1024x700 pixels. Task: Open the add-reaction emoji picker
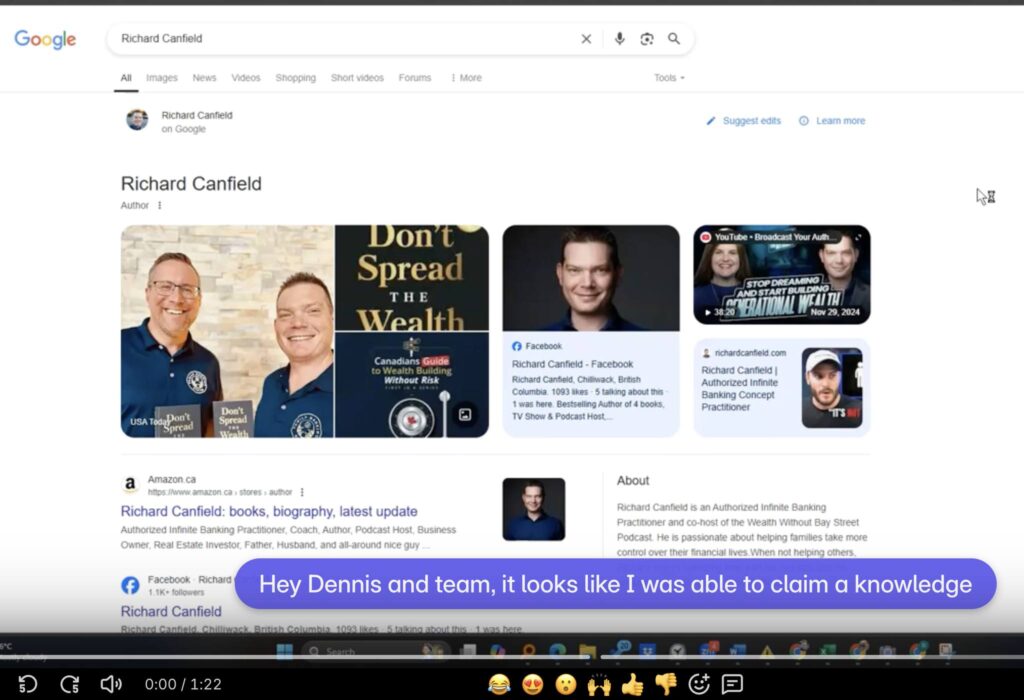[x=699, y=684]
